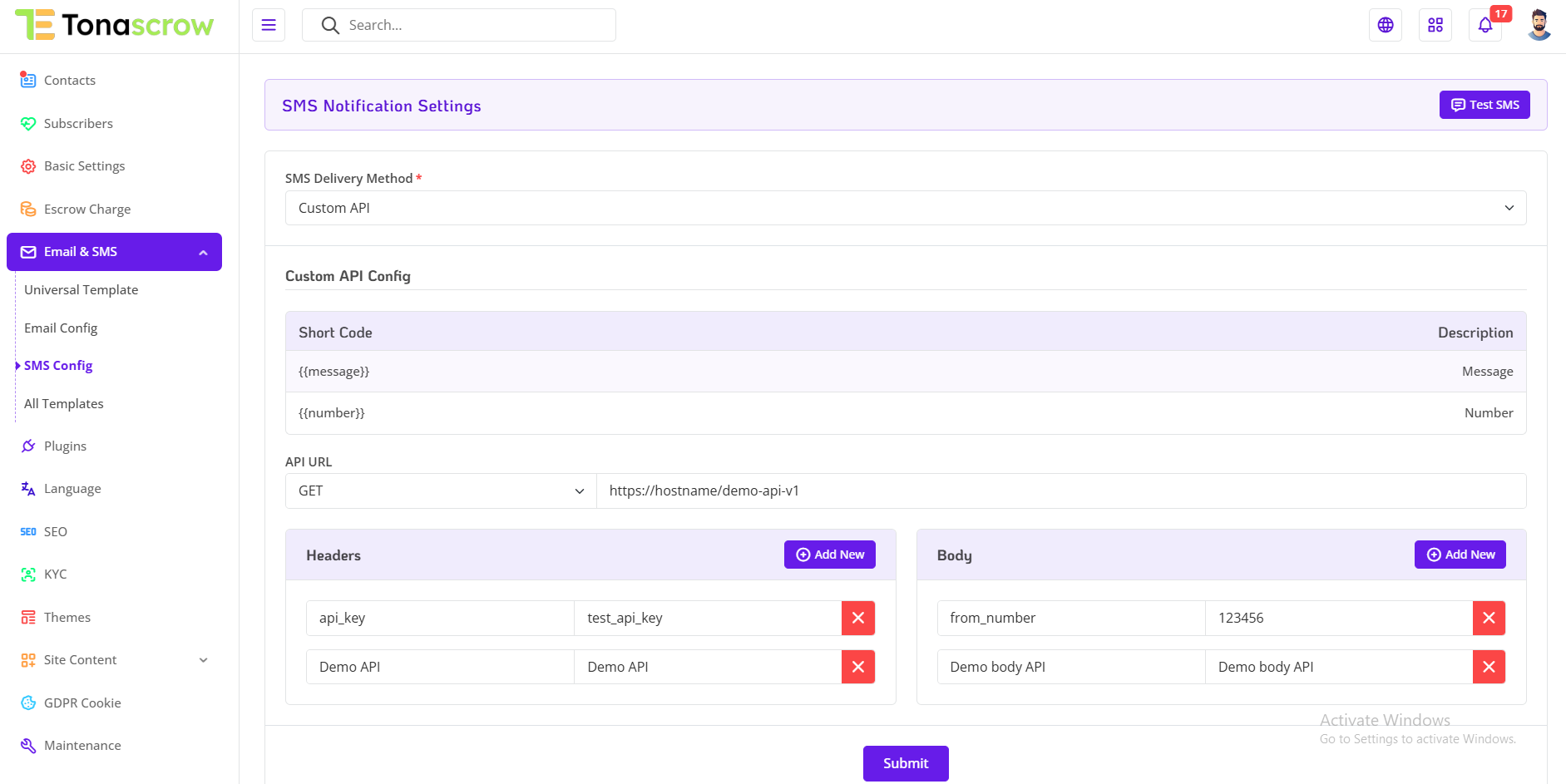Delete the api_key header row
The width and height of the screenshot is (1566, 784).
[858, 618]
